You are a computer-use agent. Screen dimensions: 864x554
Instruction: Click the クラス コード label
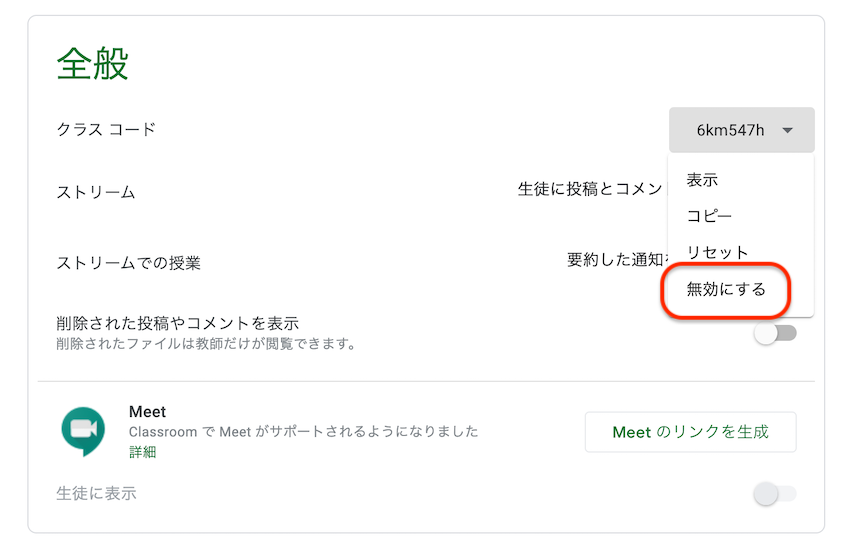[106, 130]
